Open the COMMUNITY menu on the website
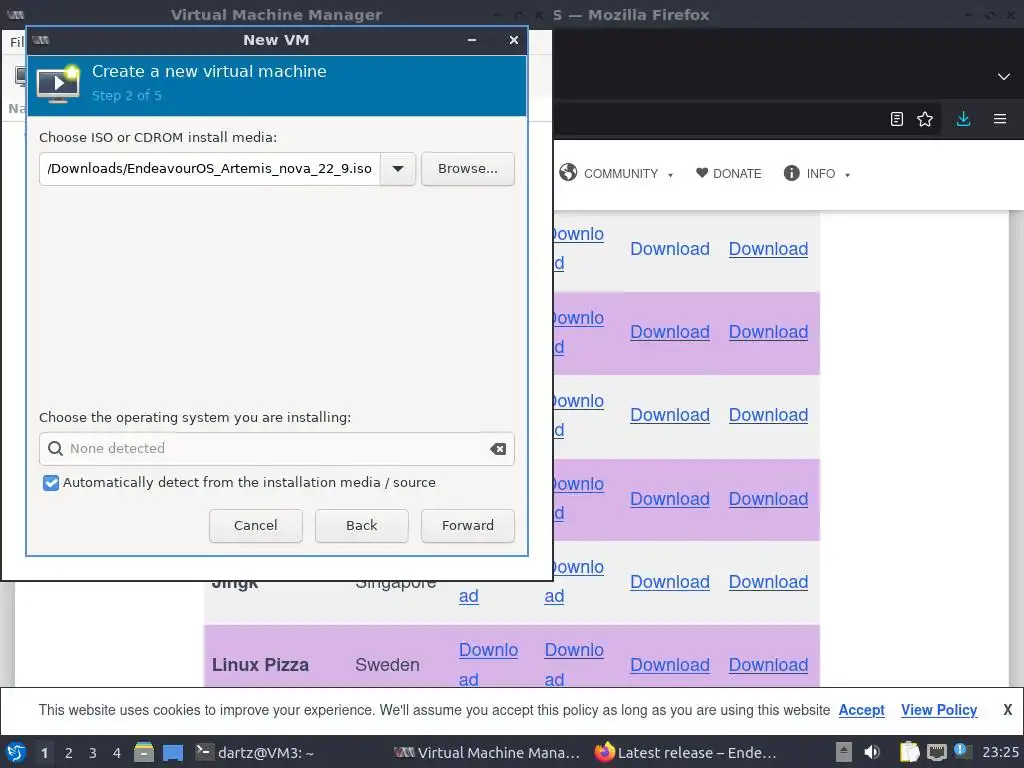1024x768 pixels. click(x=620, y=174)
